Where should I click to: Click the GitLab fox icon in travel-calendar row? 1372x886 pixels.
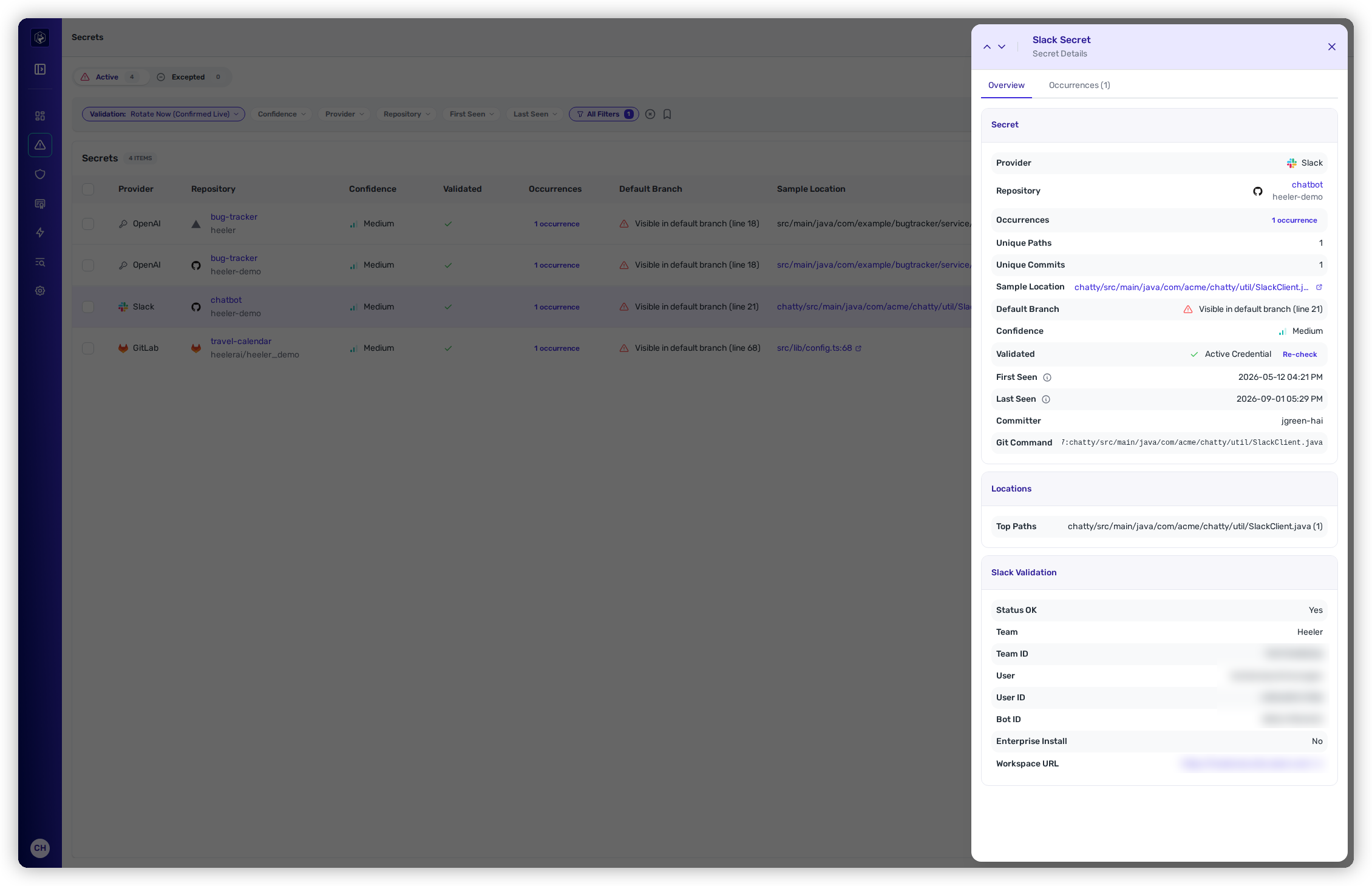tap(196, 348)
